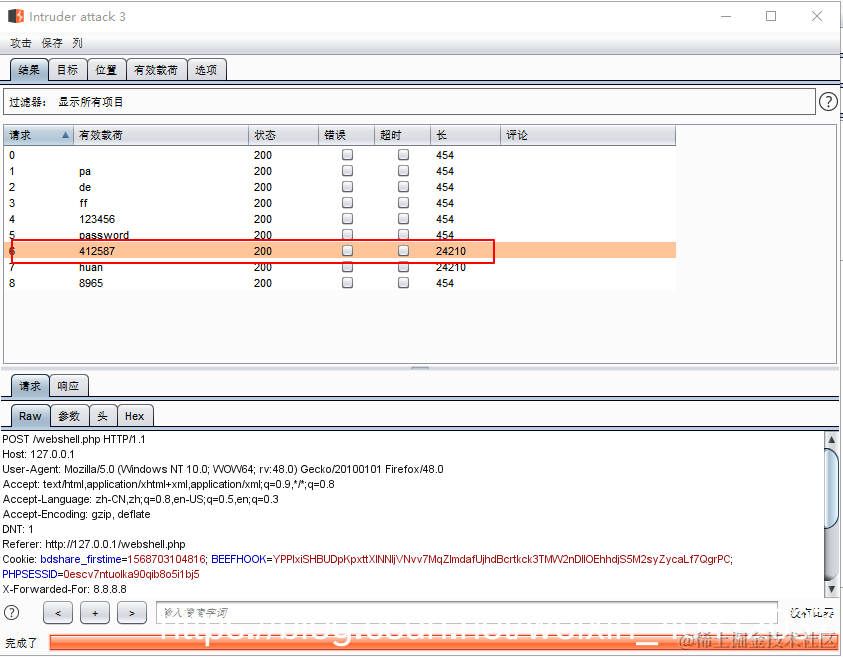843x657 pixels.
Task: Toggle the 错误 checkbox in request 0 row
Action: coord(347,155)
